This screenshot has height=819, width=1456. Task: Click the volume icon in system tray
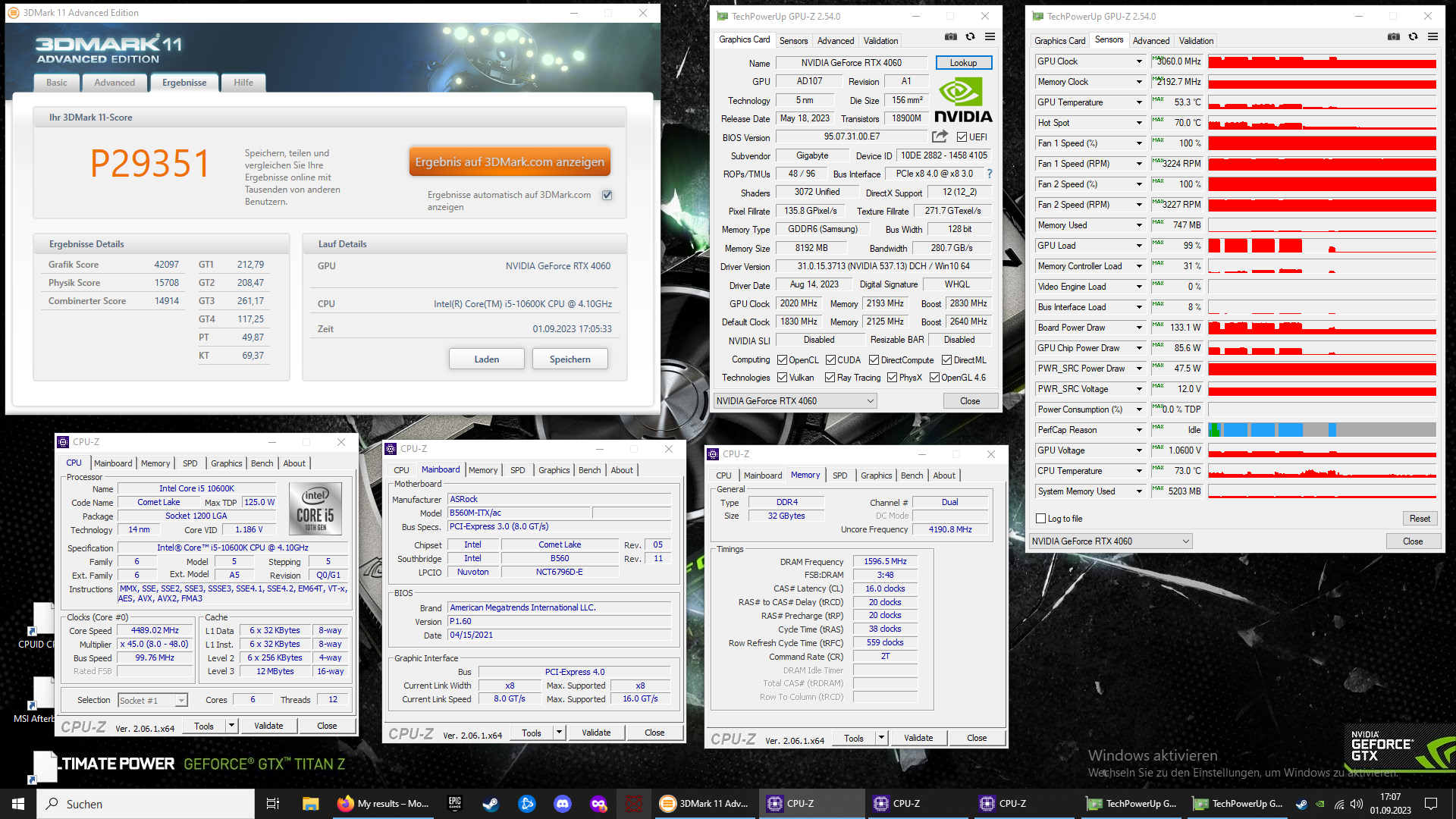[1357, 804]
